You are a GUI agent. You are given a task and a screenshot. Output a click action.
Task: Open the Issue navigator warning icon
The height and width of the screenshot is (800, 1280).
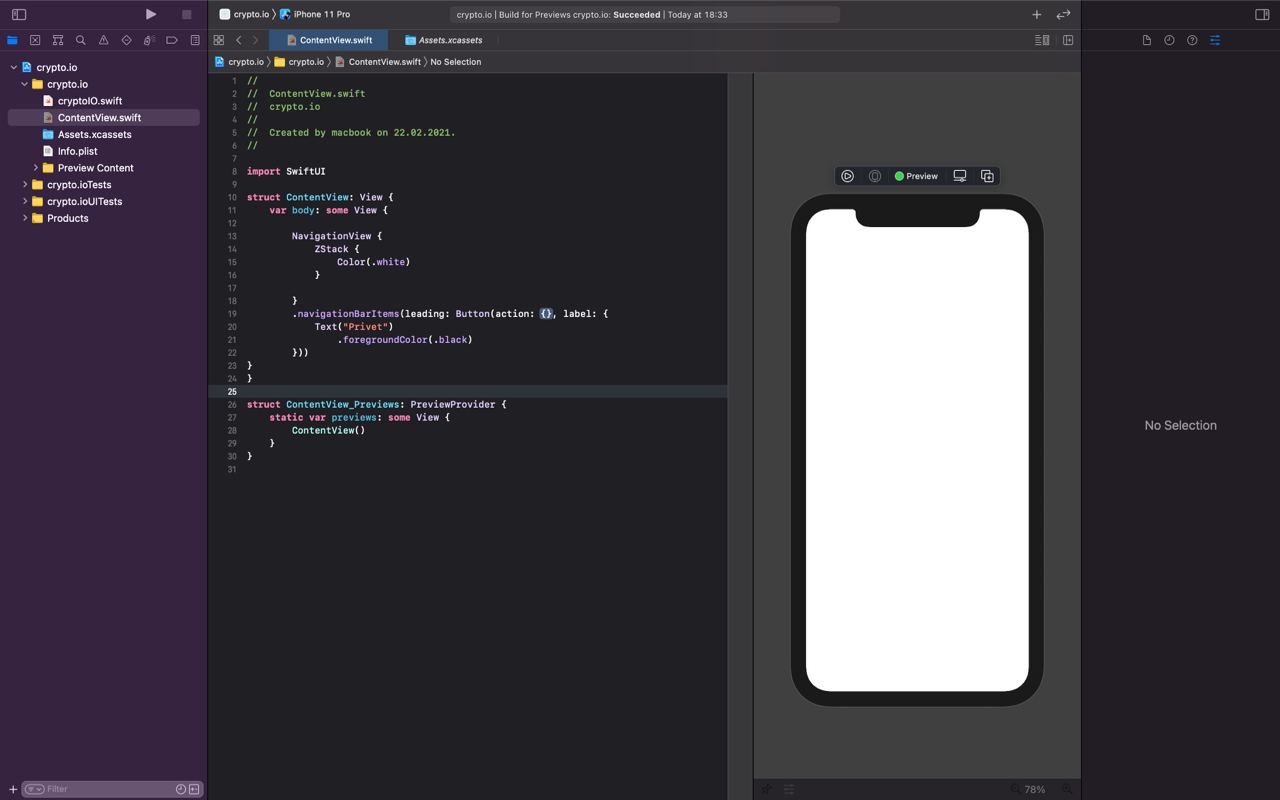click(x=103, y=40)
